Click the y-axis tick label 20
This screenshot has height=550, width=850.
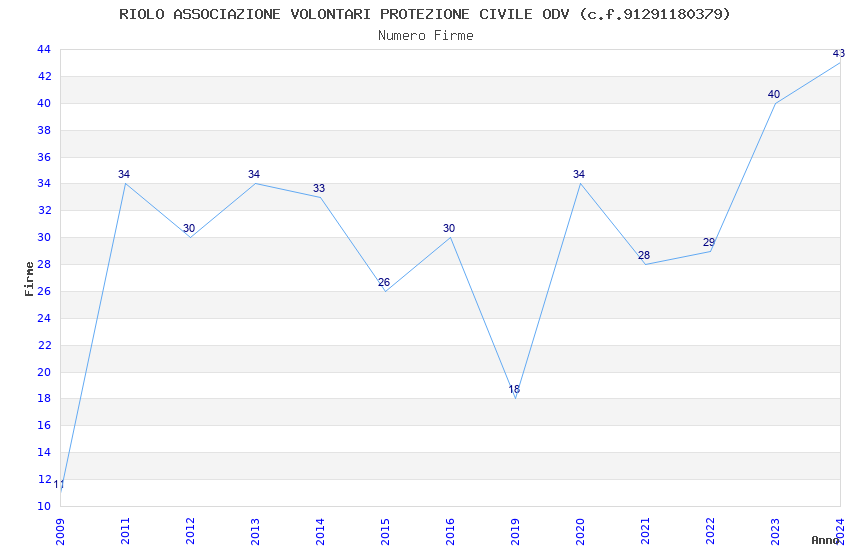coord(44,372)
